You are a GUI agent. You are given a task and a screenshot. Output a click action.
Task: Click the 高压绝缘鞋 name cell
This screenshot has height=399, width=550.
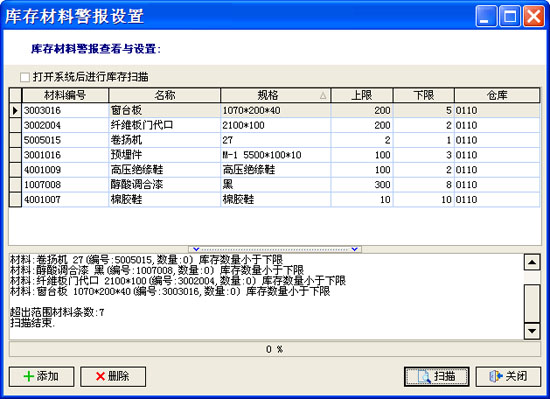point(165,170)
